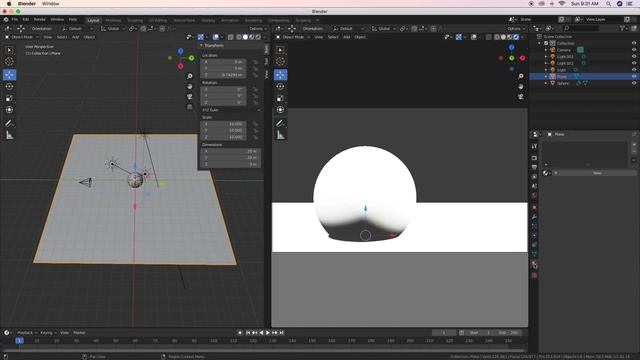
Task: Select the Rotate tool in left viewport
Action: click(x=9, y=87)
